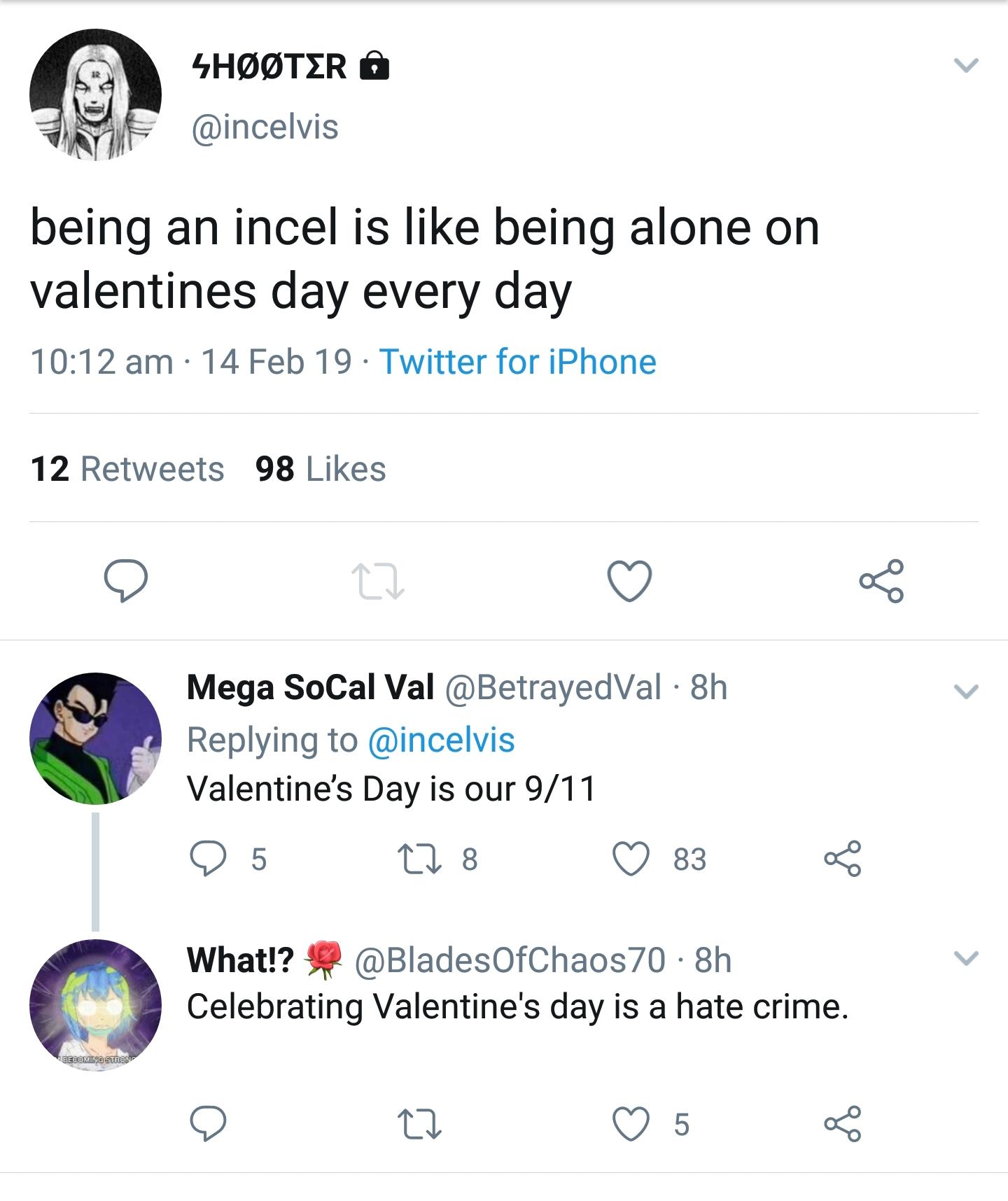Screen dimensions: 1008x1201
Task: Retweet the 'Valentine's Day is our 9/11' reply
Action: tap(419, 859)
